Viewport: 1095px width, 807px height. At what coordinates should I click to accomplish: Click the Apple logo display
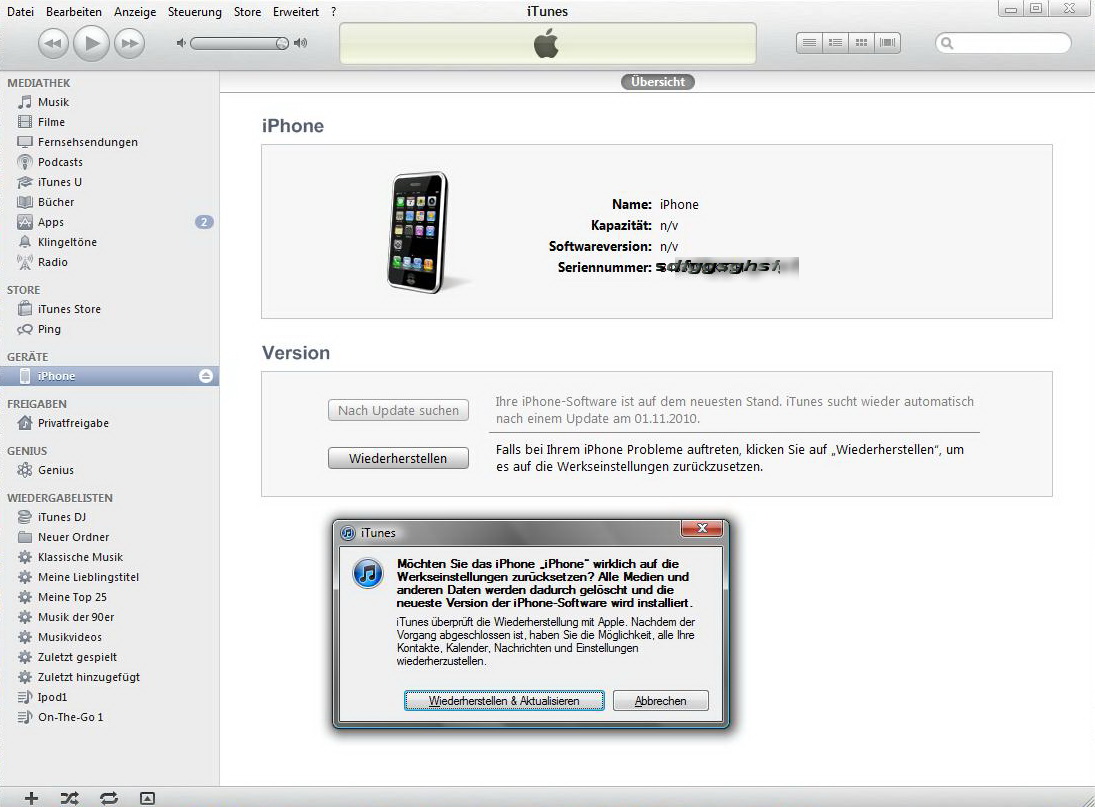tap(547, 45)
